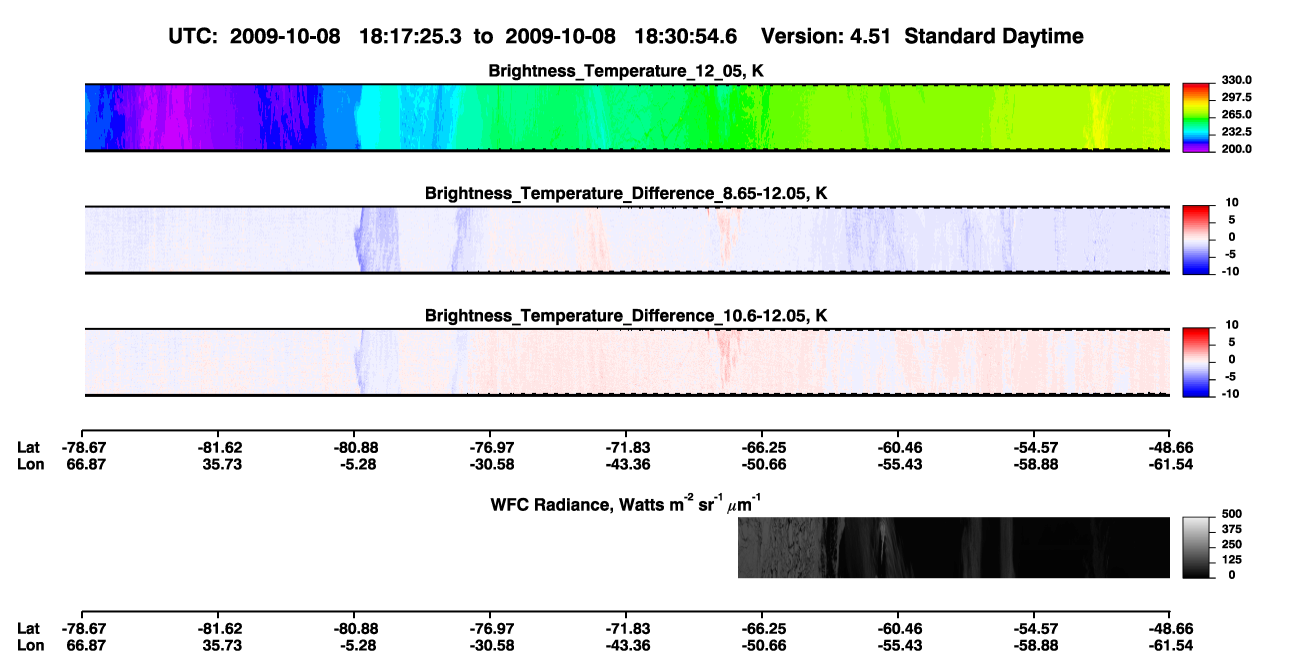The width and height of the screenshot is (1300, 667).
Task: Click latitude '-80.88' on axis below 10.6-12.05 panel
Action: click(x=356, y=447)
